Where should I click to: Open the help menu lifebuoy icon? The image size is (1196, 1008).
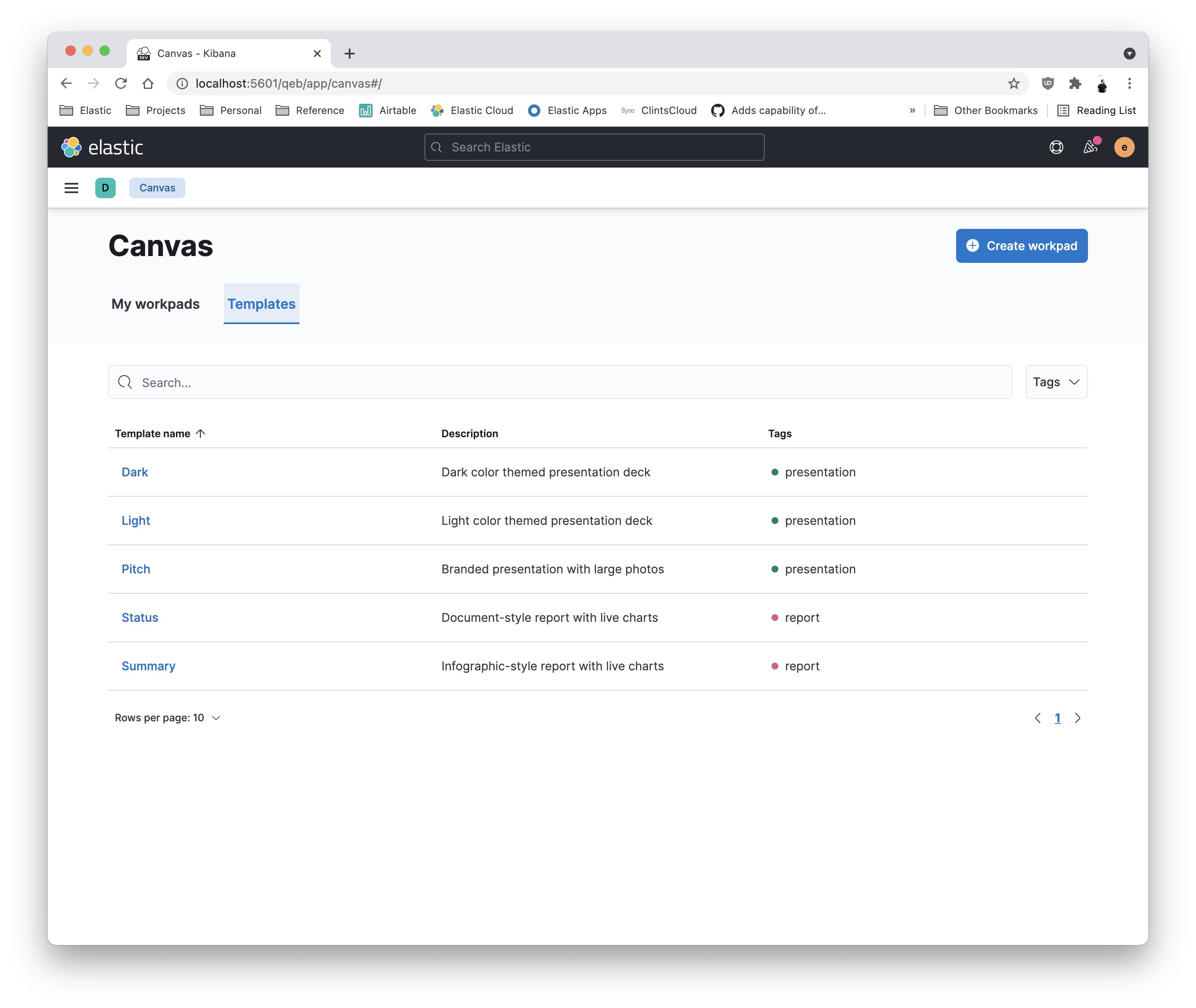pyautogui.click(x=1056, y=148)
